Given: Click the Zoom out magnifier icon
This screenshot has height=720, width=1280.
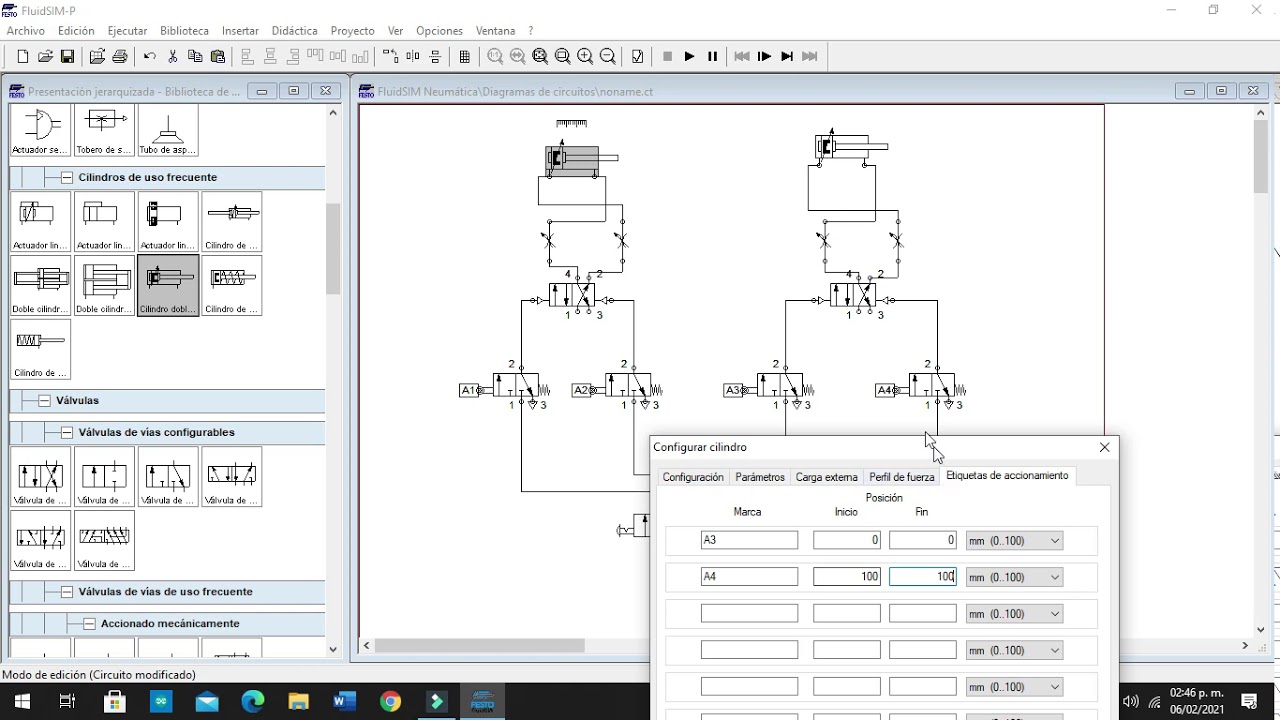Looking at the screenshot, I should (608, 57).
